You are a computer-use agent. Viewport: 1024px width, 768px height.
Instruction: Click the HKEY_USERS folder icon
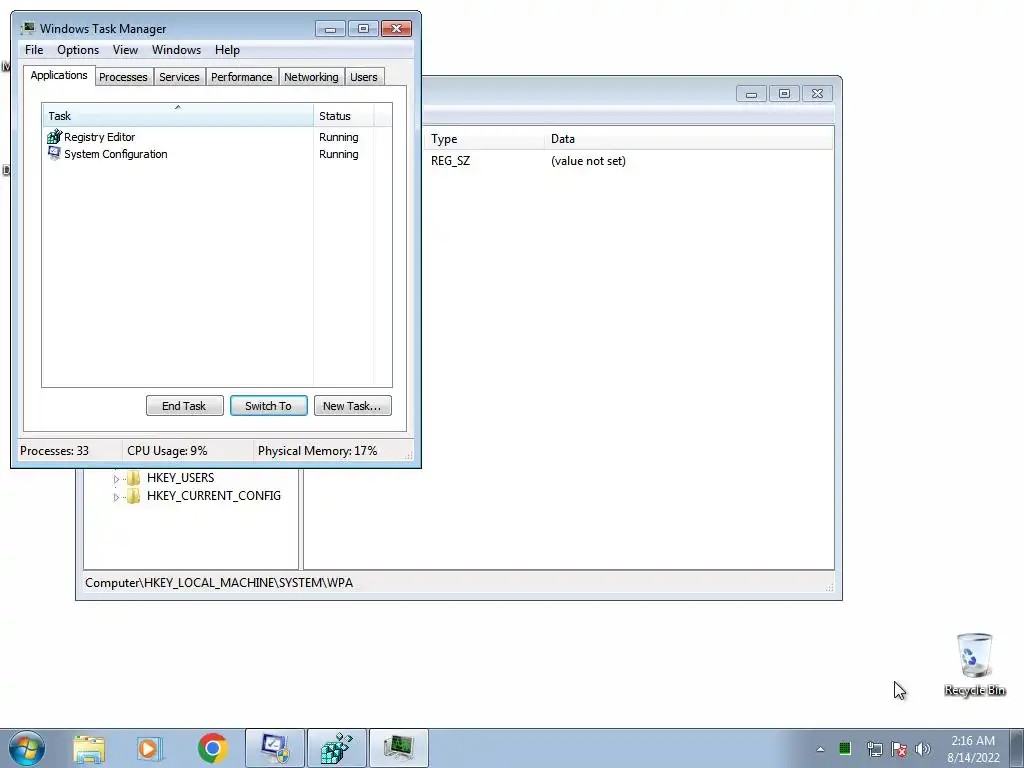click(x=133, y=478)
